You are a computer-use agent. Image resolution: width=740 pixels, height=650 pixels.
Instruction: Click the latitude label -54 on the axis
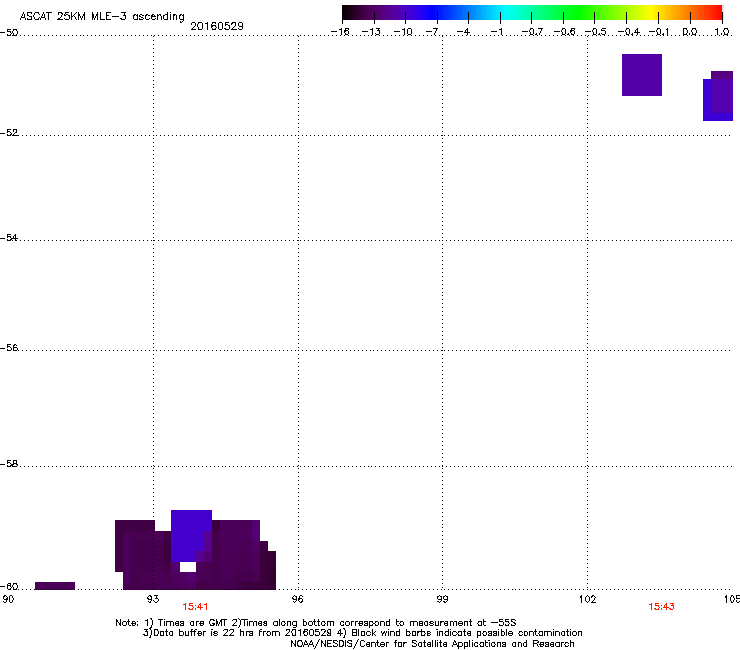(9, 237)
